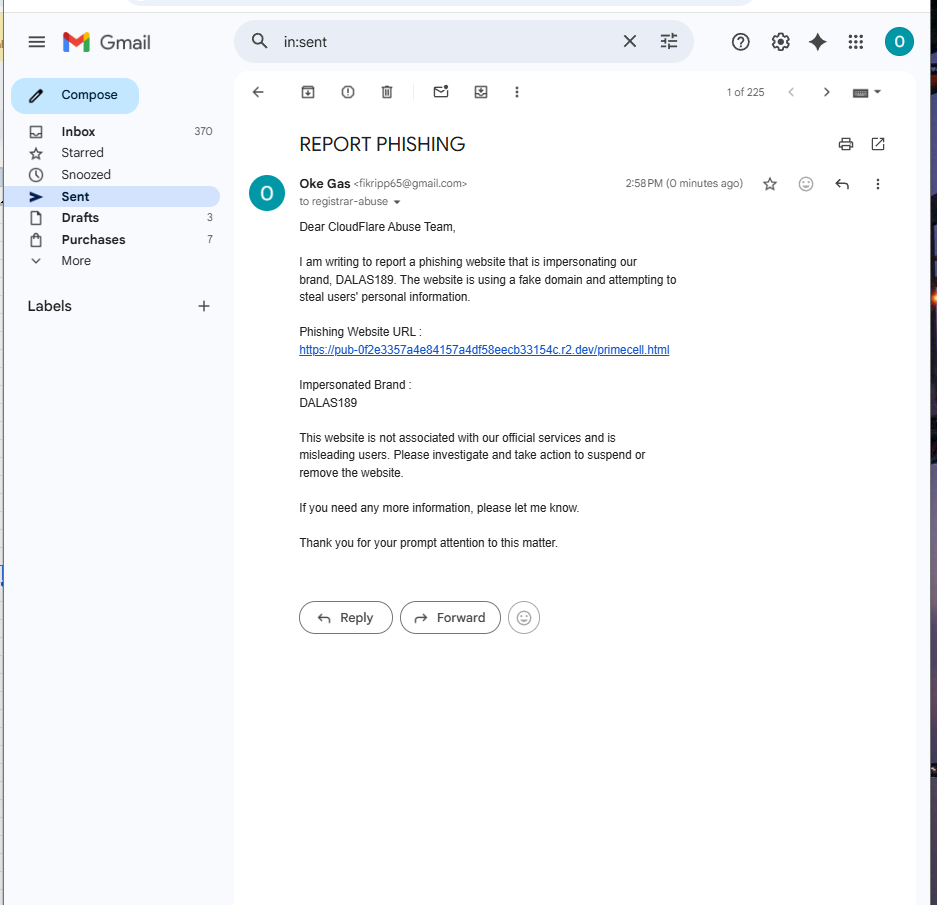Viewport: 937px width, 905px height.
Task: Click the sender name Oke Gas
Action: pyautogui.click(x=324, y=184)
